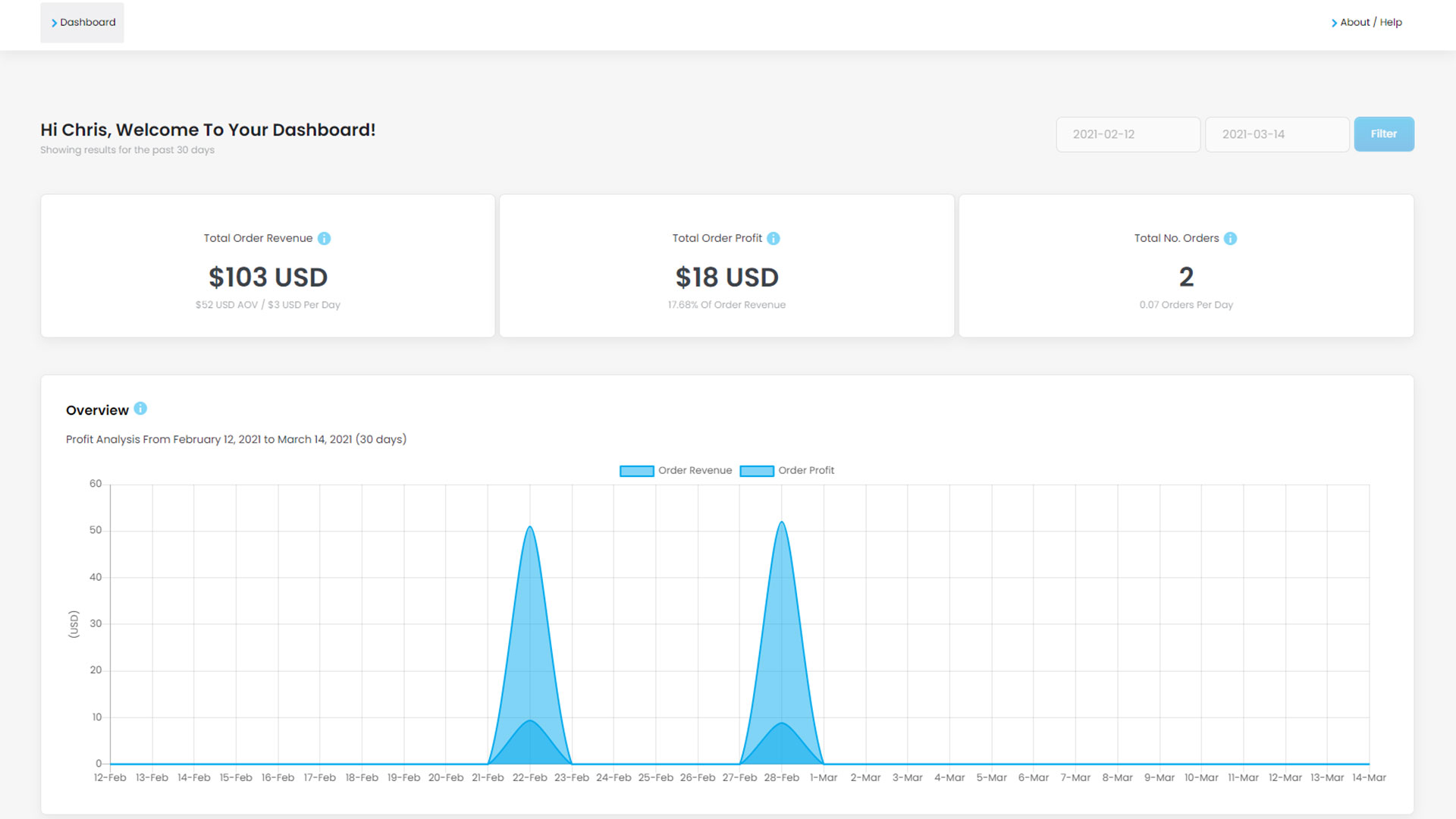This screenshot has height=819, width=1456.
Task: Click the 22-Feb axis label
Action: pos(529,778)
